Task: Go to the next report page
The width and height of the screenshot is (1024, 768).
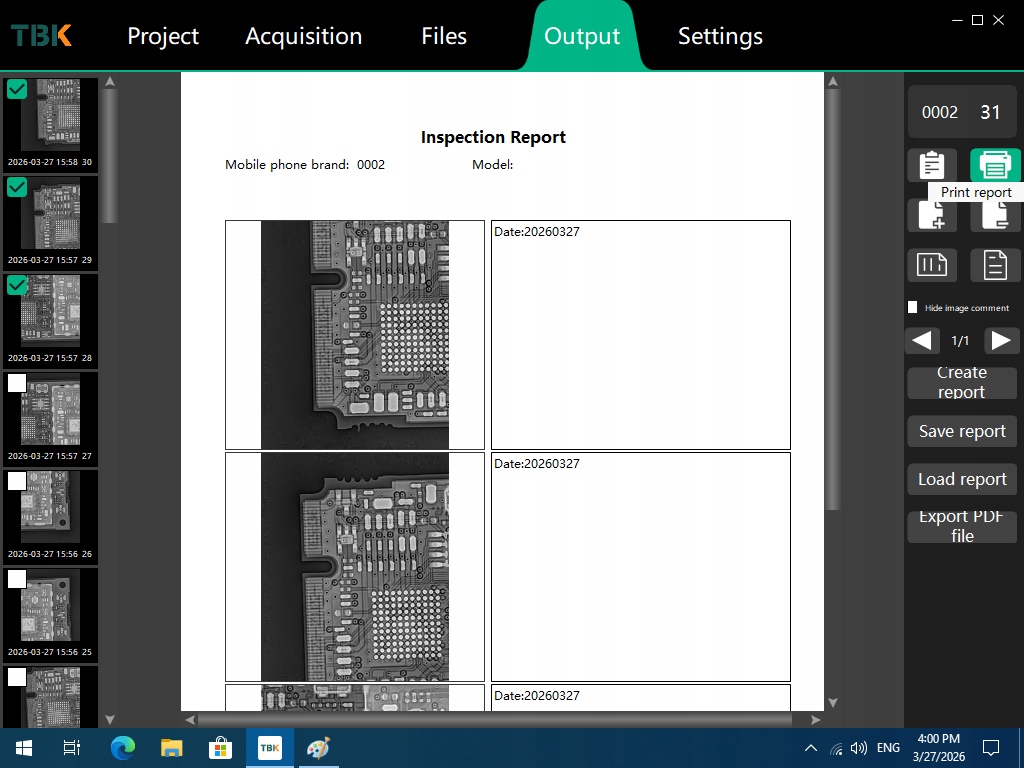Action: pos(1001,341)
